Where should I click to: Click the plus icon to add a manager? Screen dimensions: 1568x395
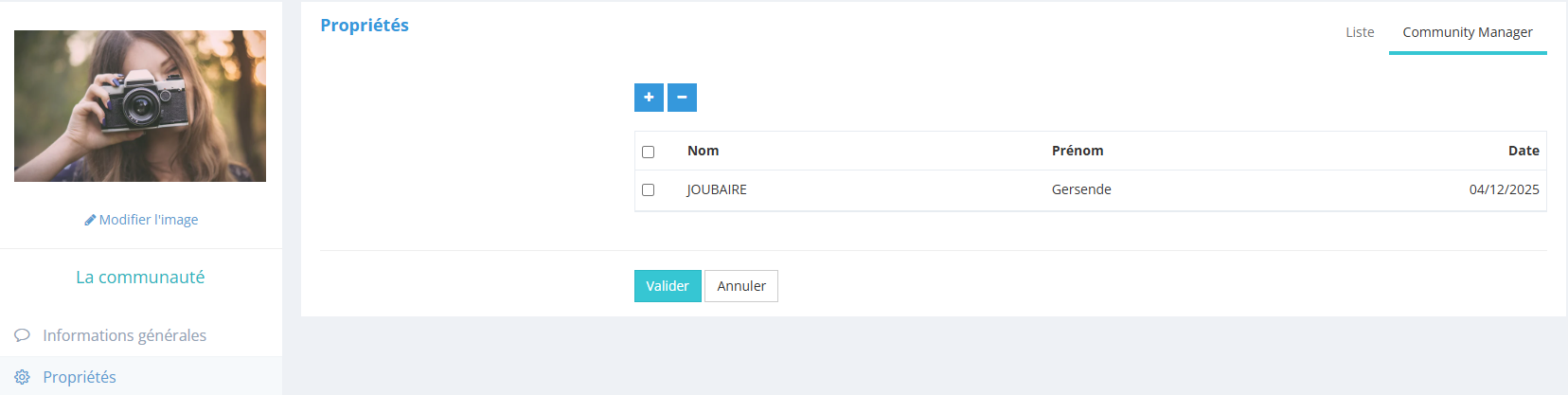tap(649, 98)
